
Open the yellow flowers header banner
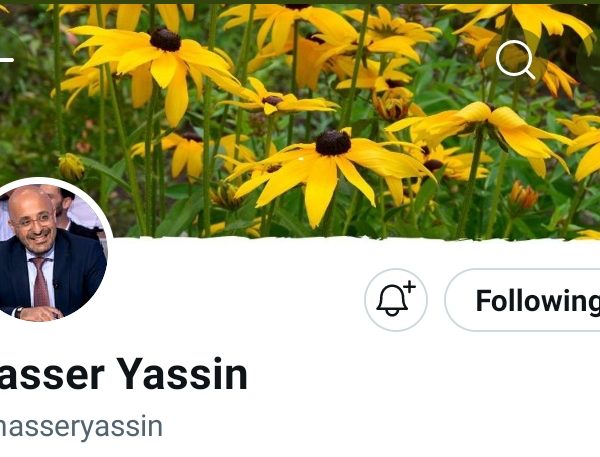point(300,119)
